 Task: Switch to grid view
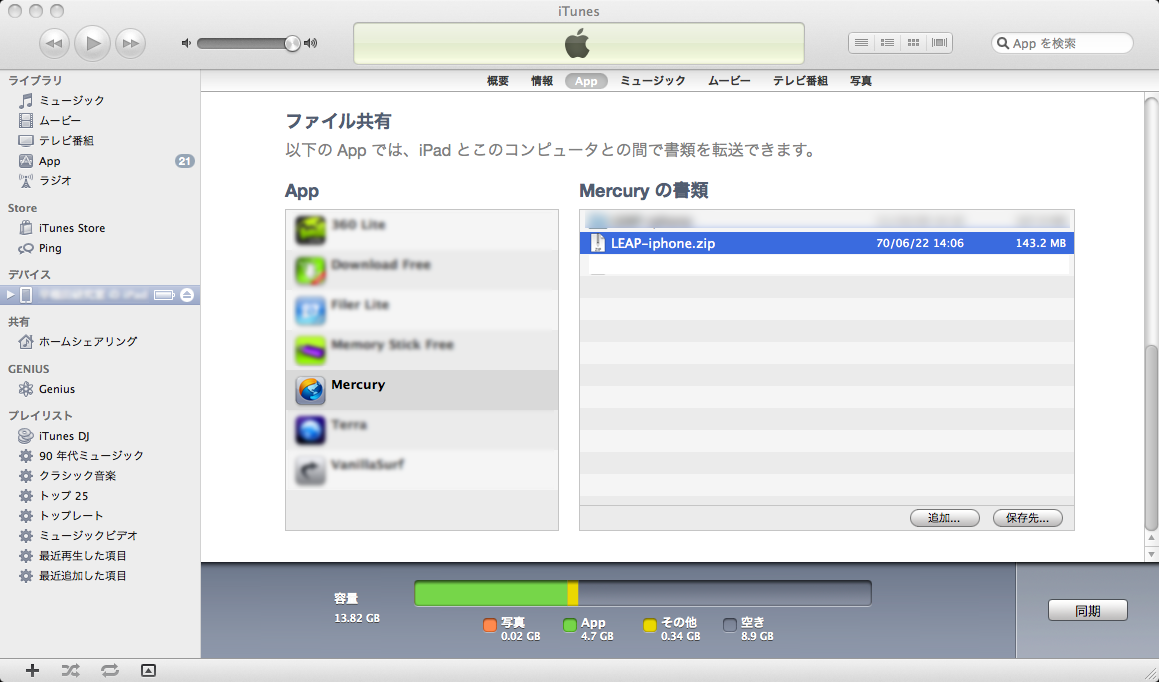pyautogui.click(x=914, y=43)
